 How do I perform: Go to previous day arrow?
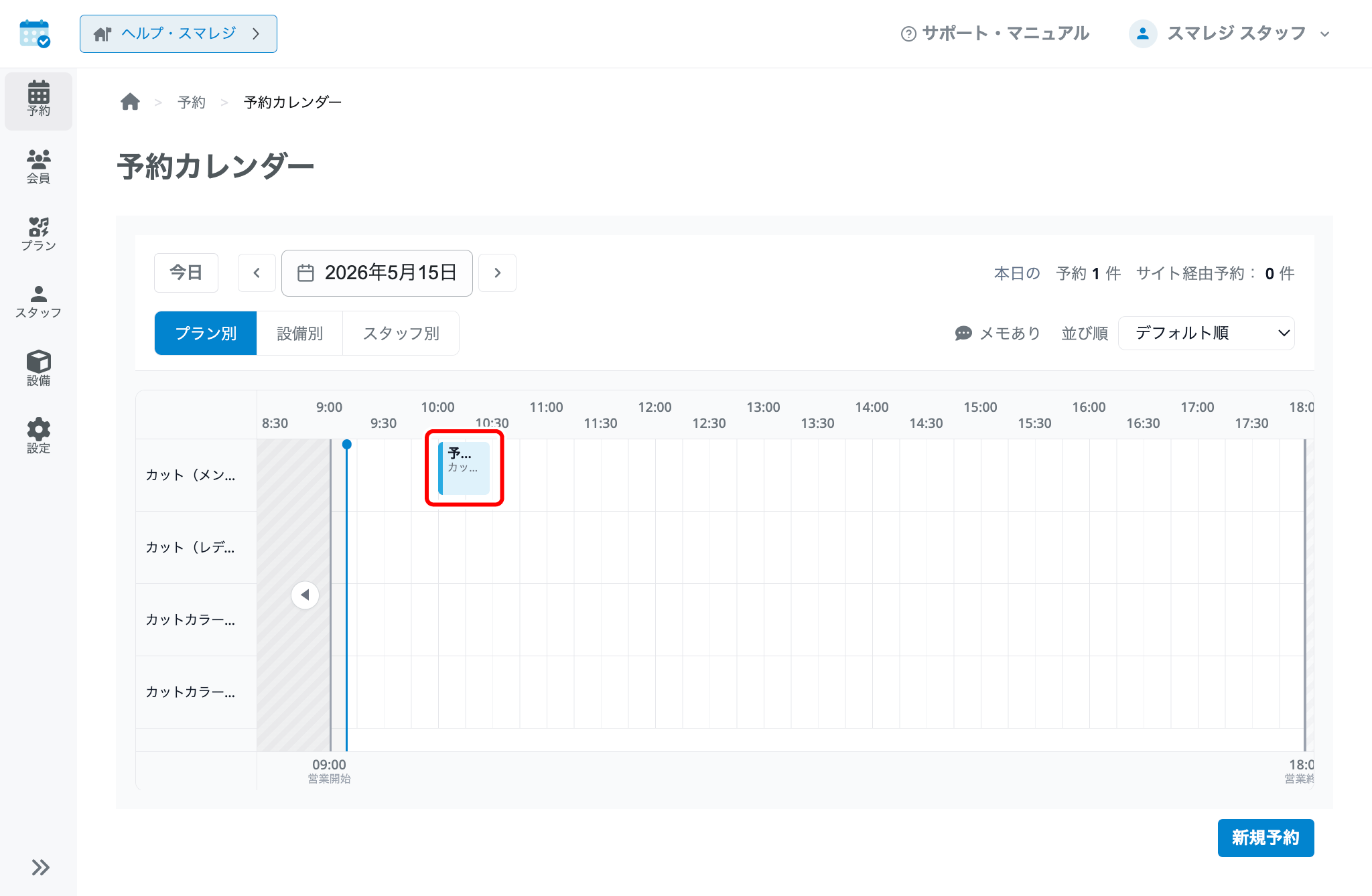(257, 273)
